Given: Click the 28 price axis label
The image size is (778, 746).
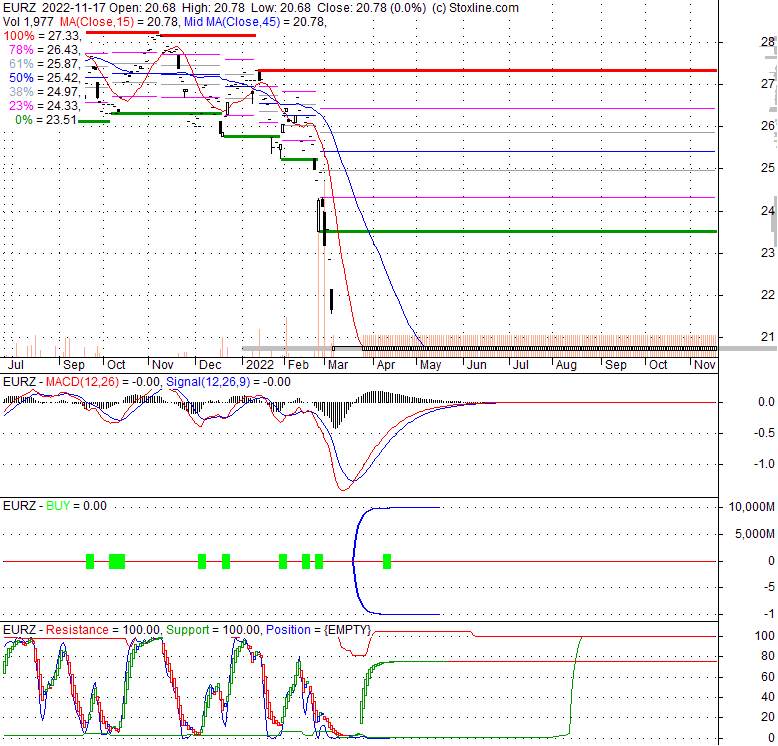Looking at the screenshot, I should tap(768, 42).
